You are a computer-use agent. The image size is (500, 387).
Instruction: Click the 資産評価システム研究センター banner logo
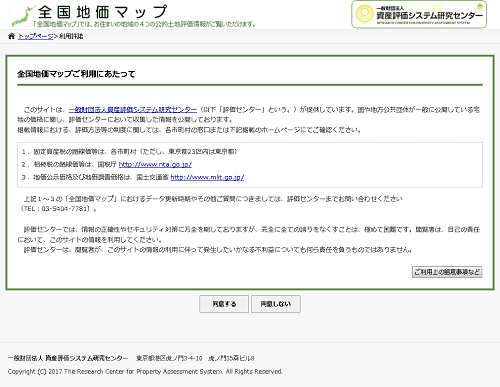419,14
